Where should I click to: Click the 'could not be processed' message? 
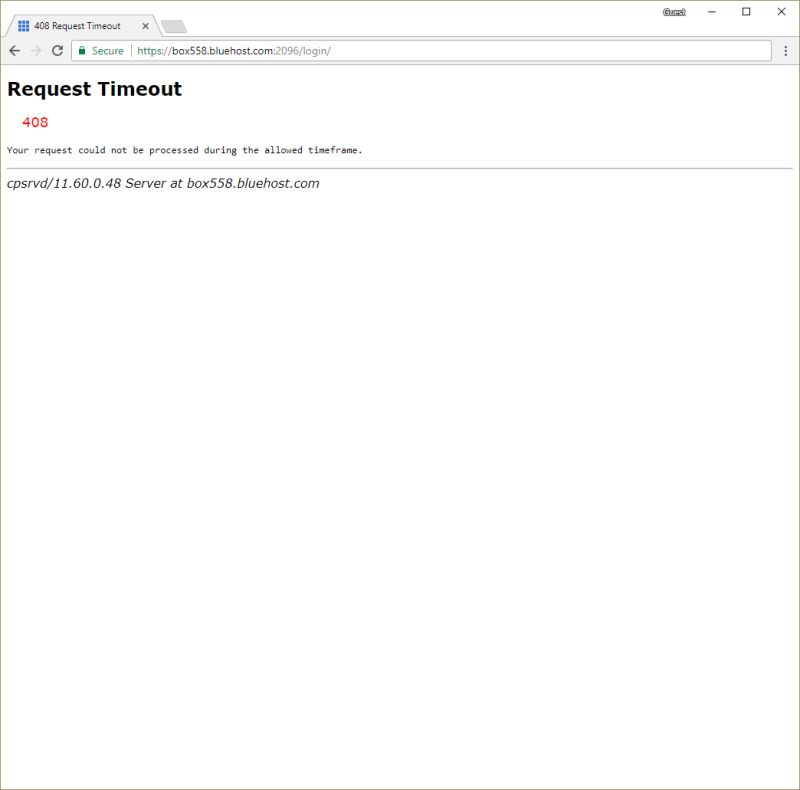pyautogui.click(x=185, y=150)
